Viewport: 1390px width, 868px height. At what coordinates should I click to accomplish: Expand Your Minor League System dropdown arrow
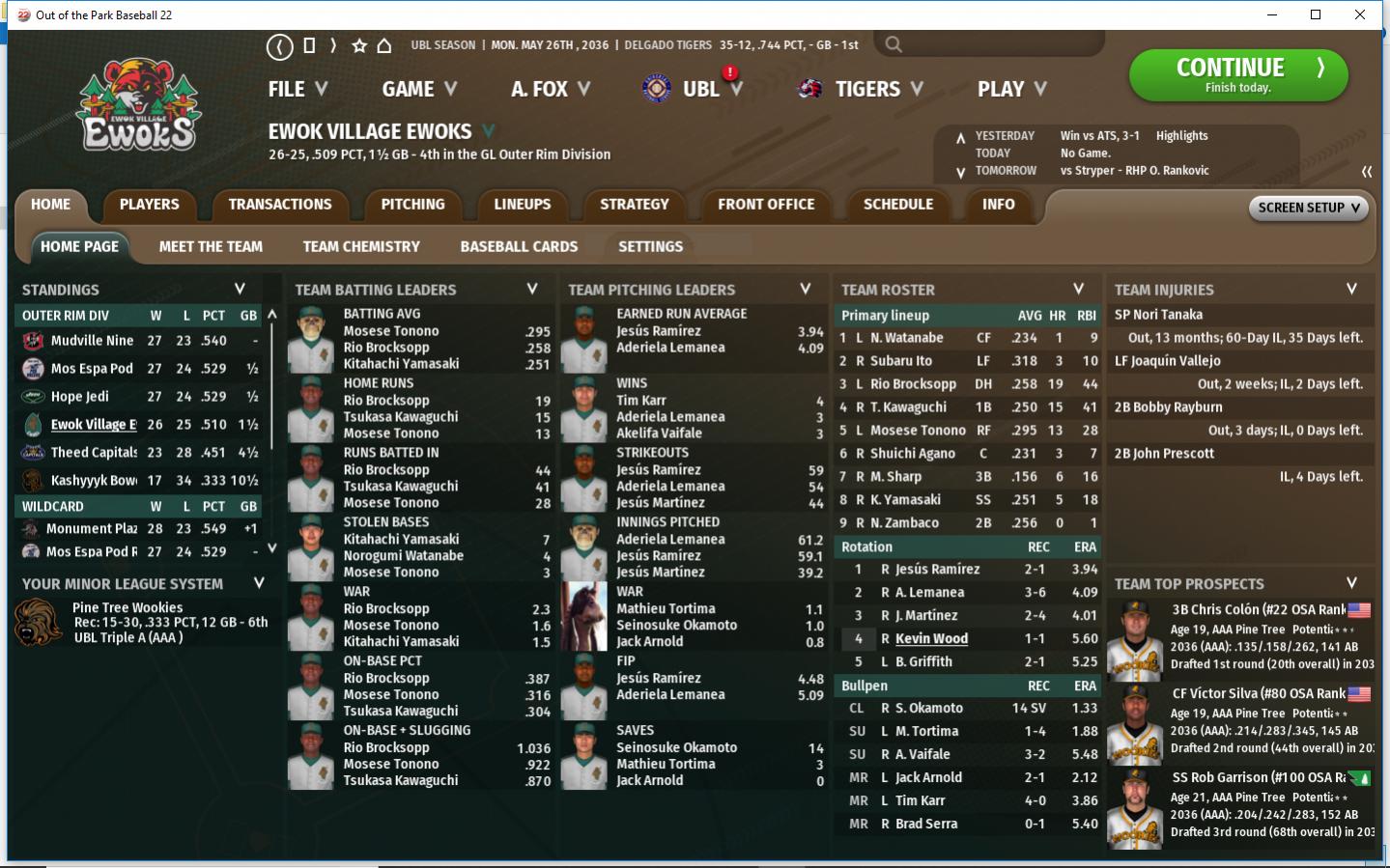[x=259, y=583]
